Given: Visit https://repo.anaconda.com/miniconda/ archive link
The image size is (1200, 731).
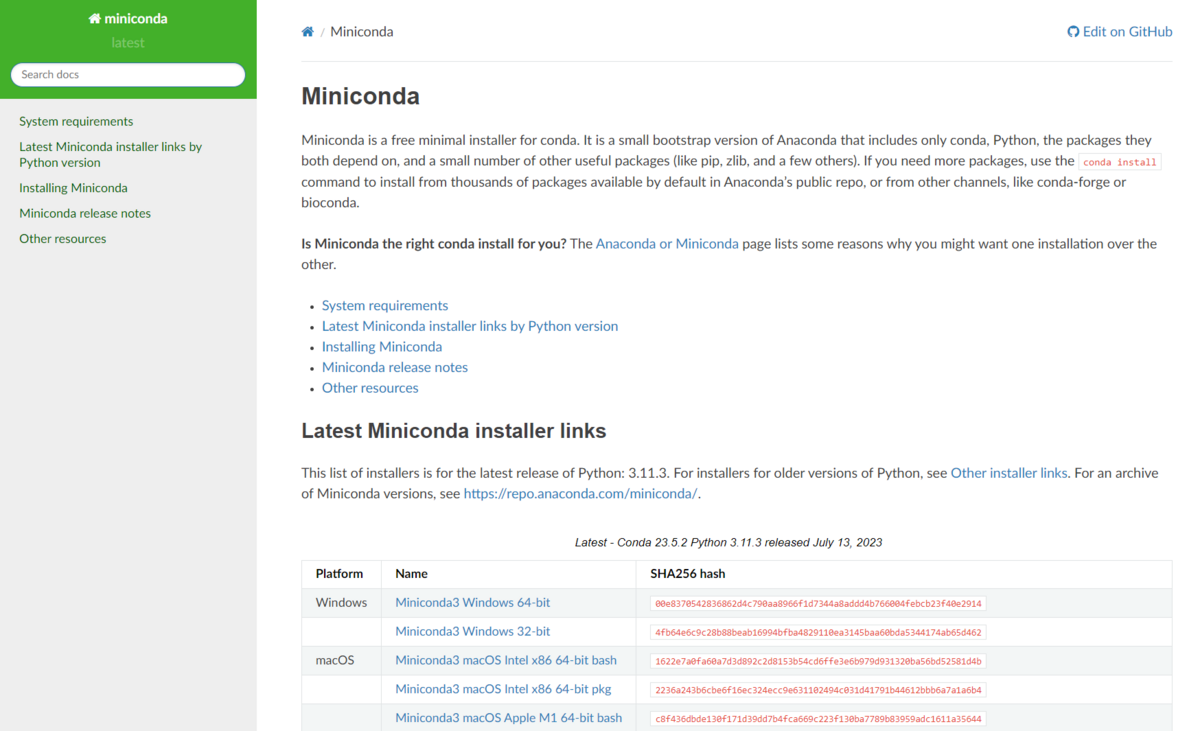Looking at the screenshot, I should pyautogui.click(x=580, y=494).
